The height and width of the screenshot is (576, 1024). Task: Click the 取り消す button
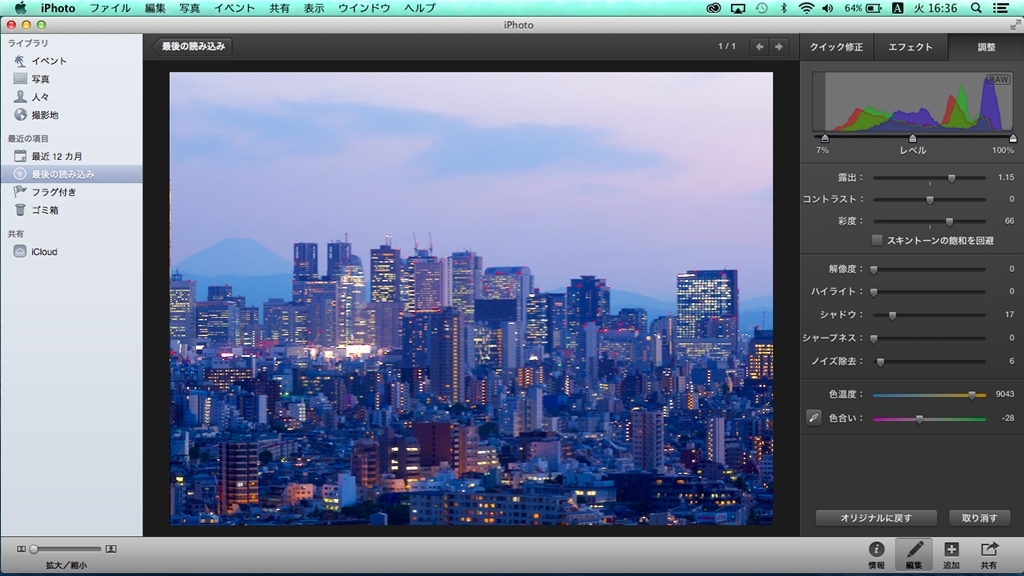click(x=979, y=518)
